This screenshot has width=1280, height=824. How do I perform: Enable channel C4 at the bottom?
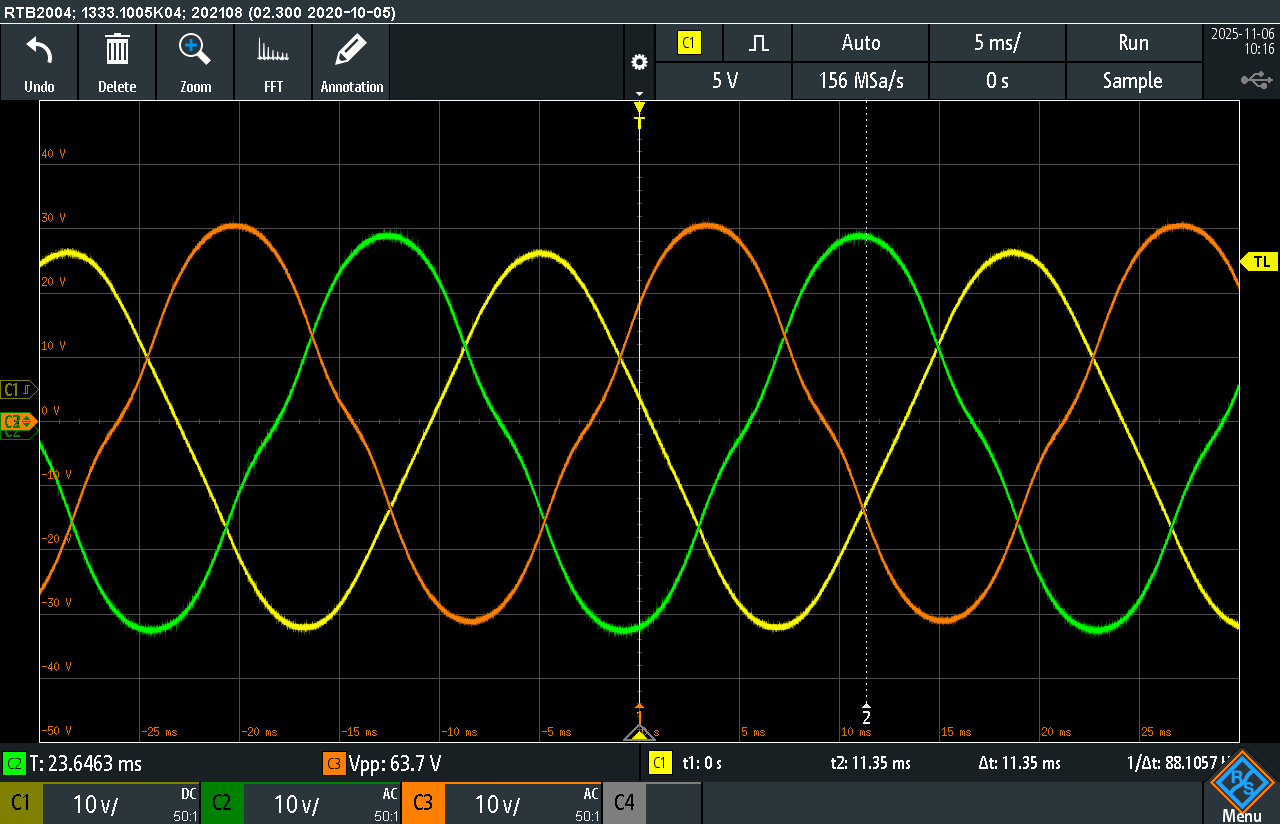point(625,803)
